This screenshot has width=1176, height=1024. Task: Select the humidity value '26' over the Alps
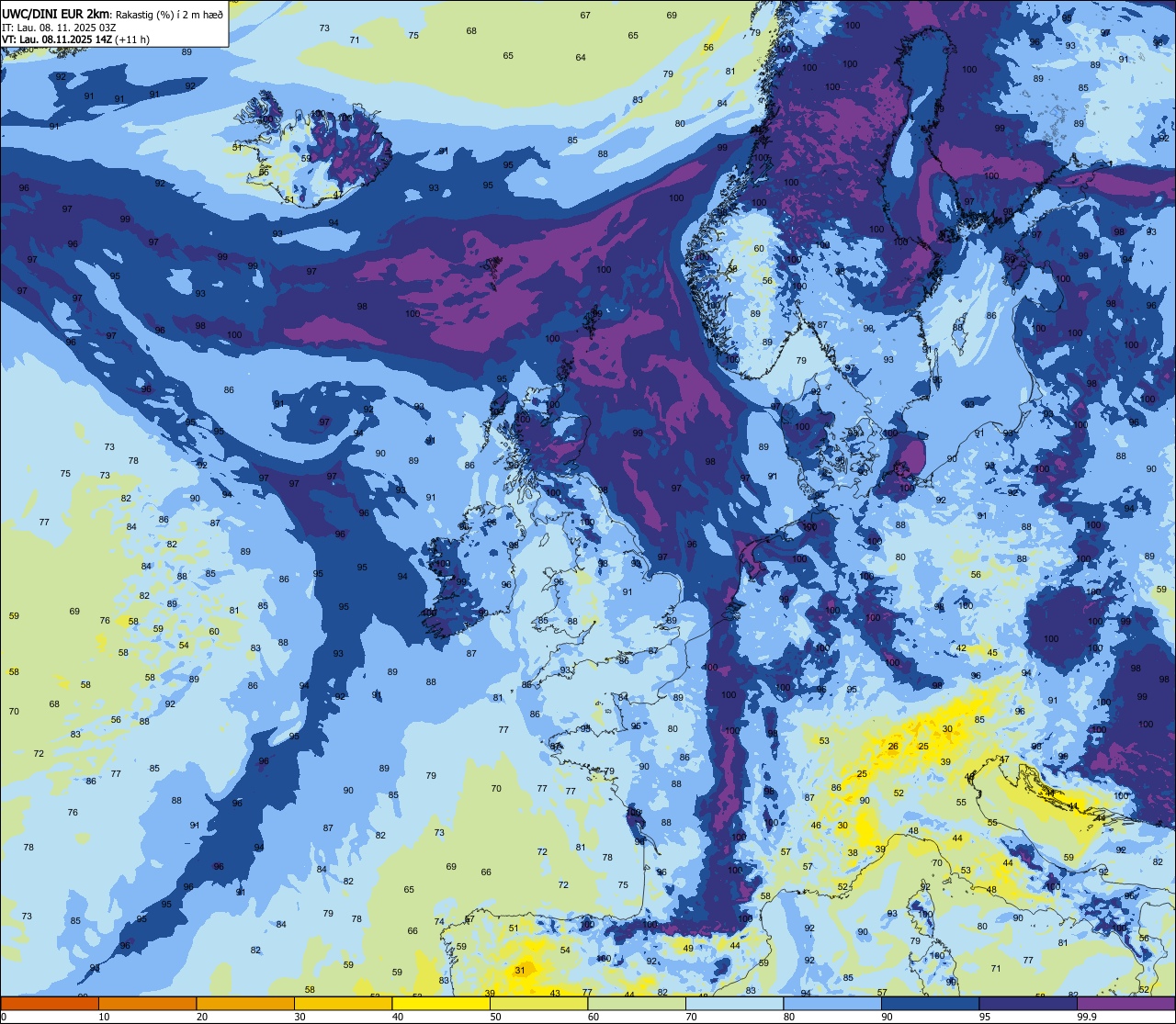(x=893, y=747)
